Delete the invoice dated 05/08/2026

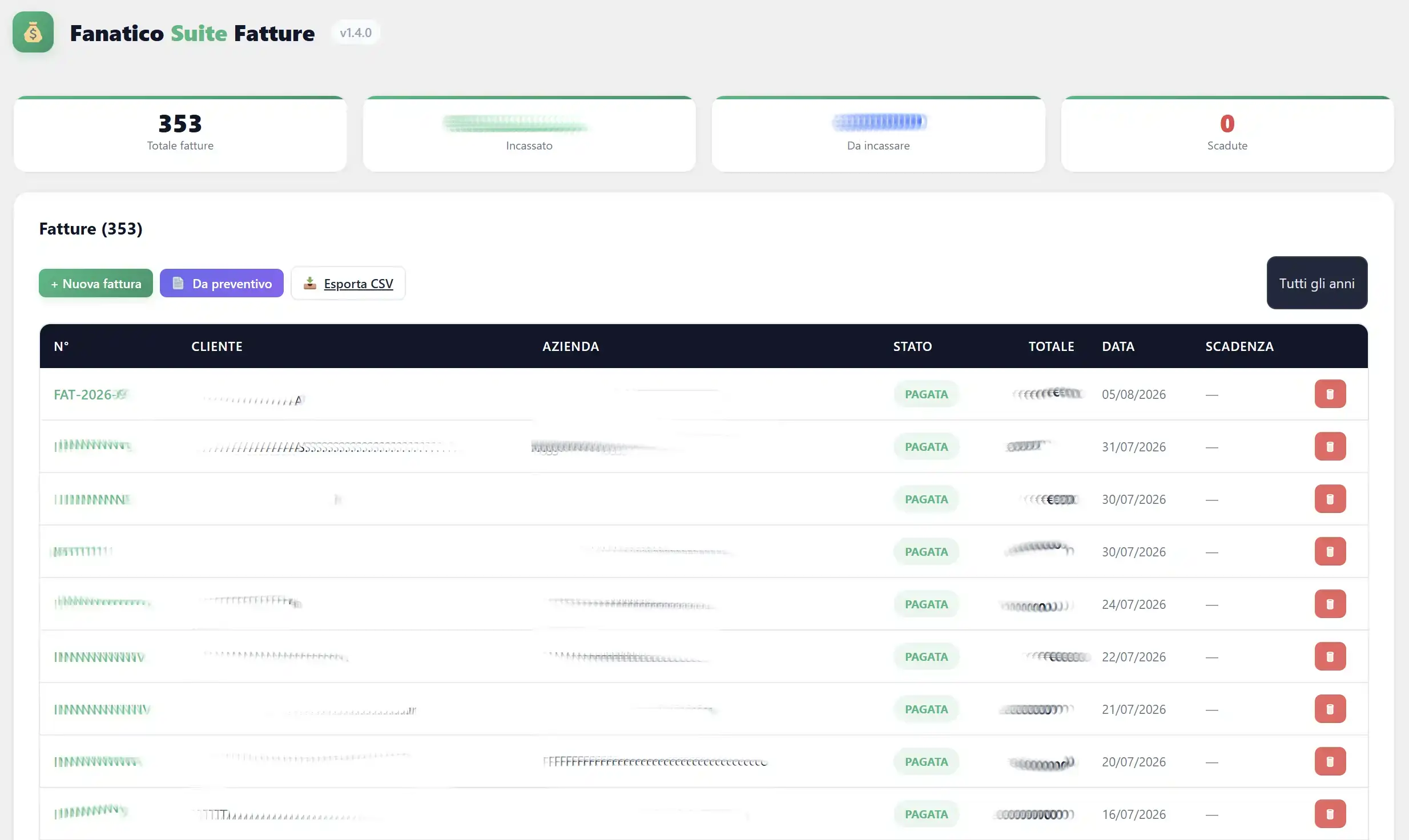point(1330,394)
